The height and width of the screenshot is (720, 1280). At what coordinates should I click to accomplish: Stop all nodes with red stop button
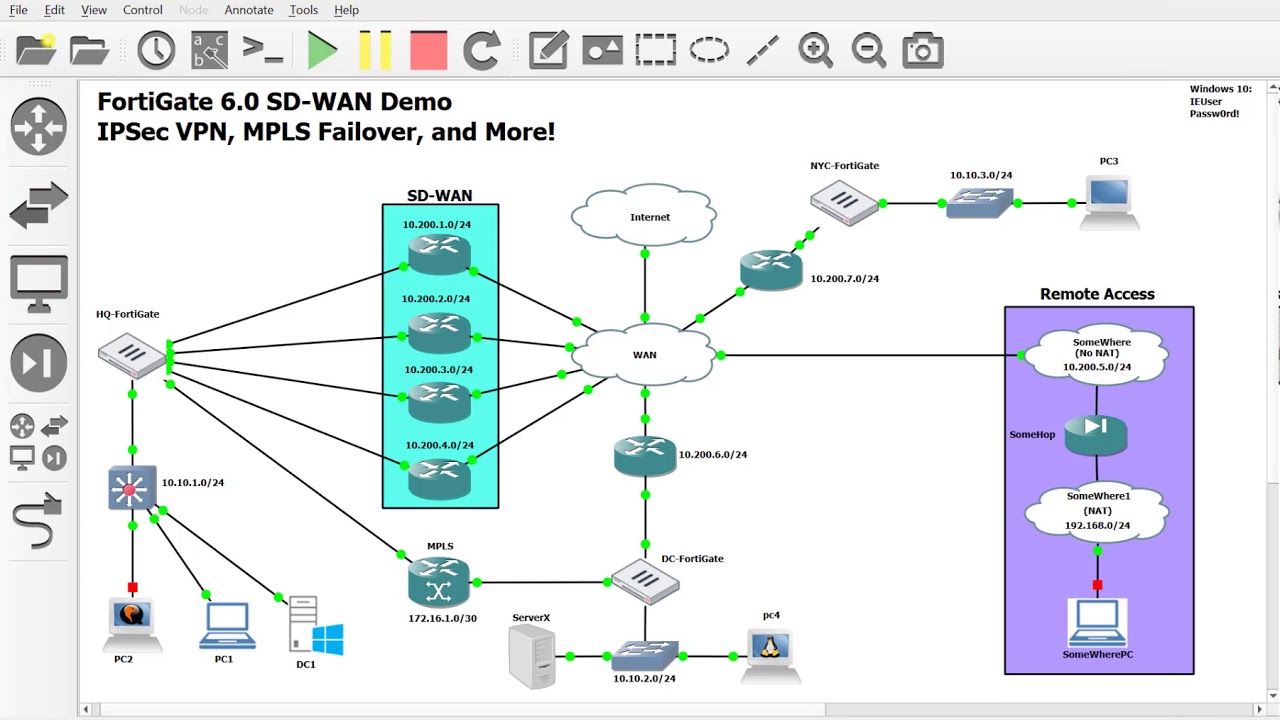click(x=428, y=50)
